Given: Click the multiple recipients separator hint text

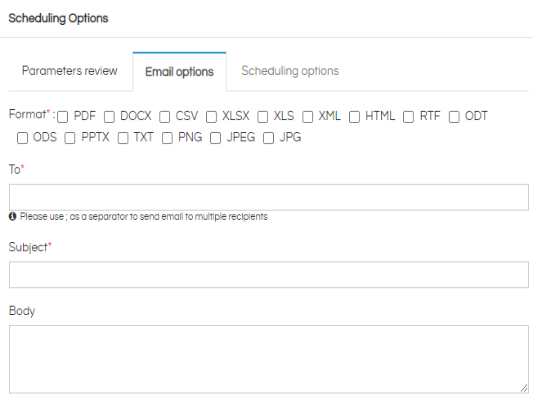Looking at the screenshot, I should 143,216.
